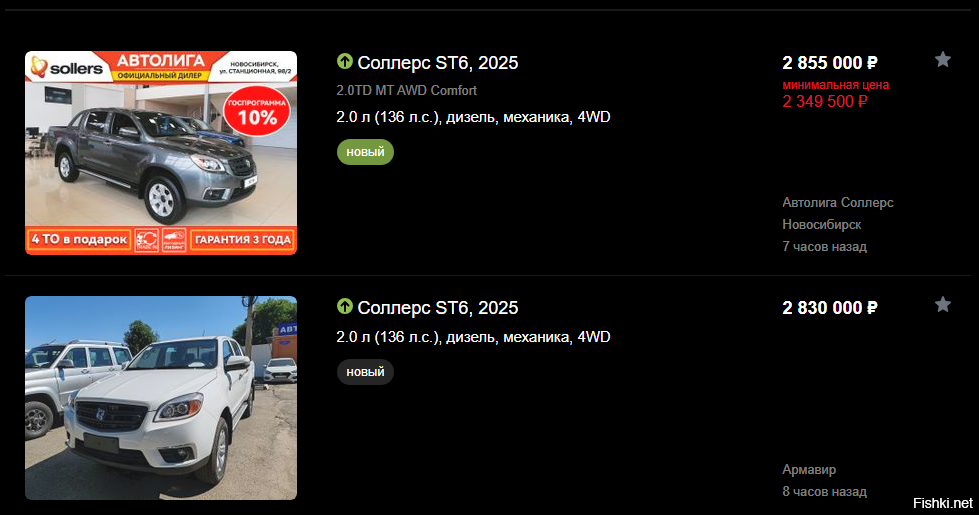Open first Соллерс ST6, 2025 listing title
979x515 pixels.
coord(438,62)
